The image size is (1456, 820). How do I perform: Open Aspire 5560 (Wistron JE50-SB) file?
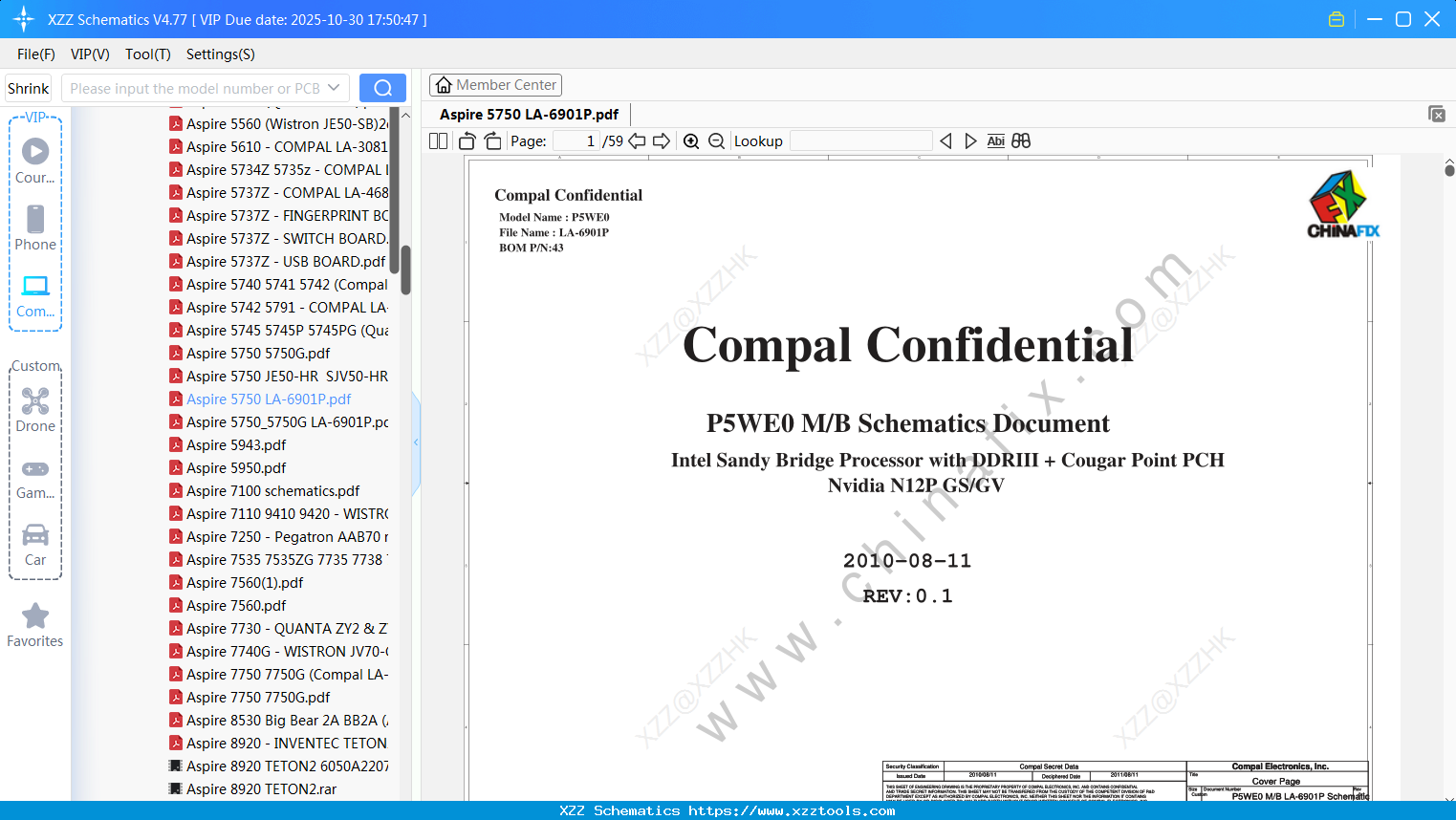pyautogui.click(x=278, y=123)
